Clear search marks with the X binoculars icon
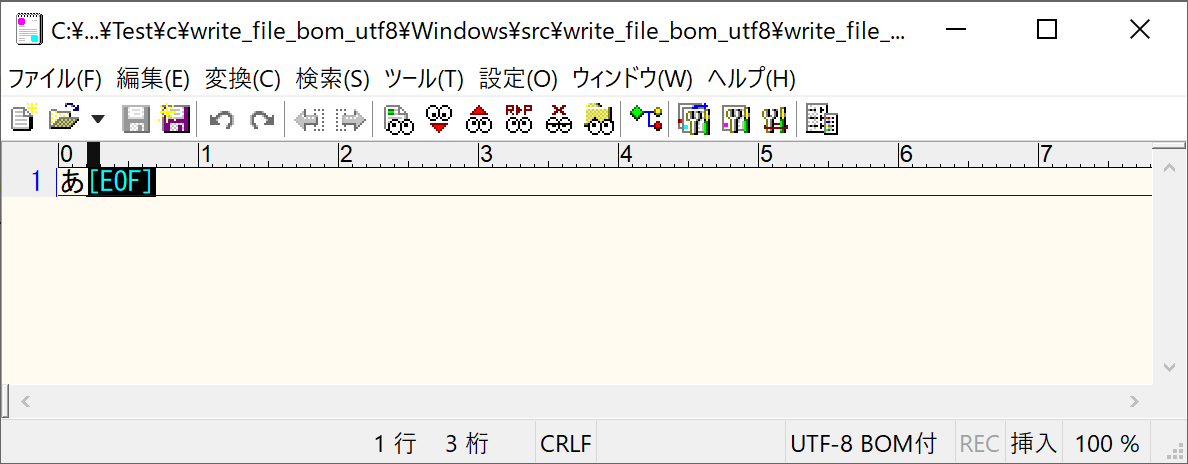Viewport: 1188px width, 464px height. [x=559, y=119]
